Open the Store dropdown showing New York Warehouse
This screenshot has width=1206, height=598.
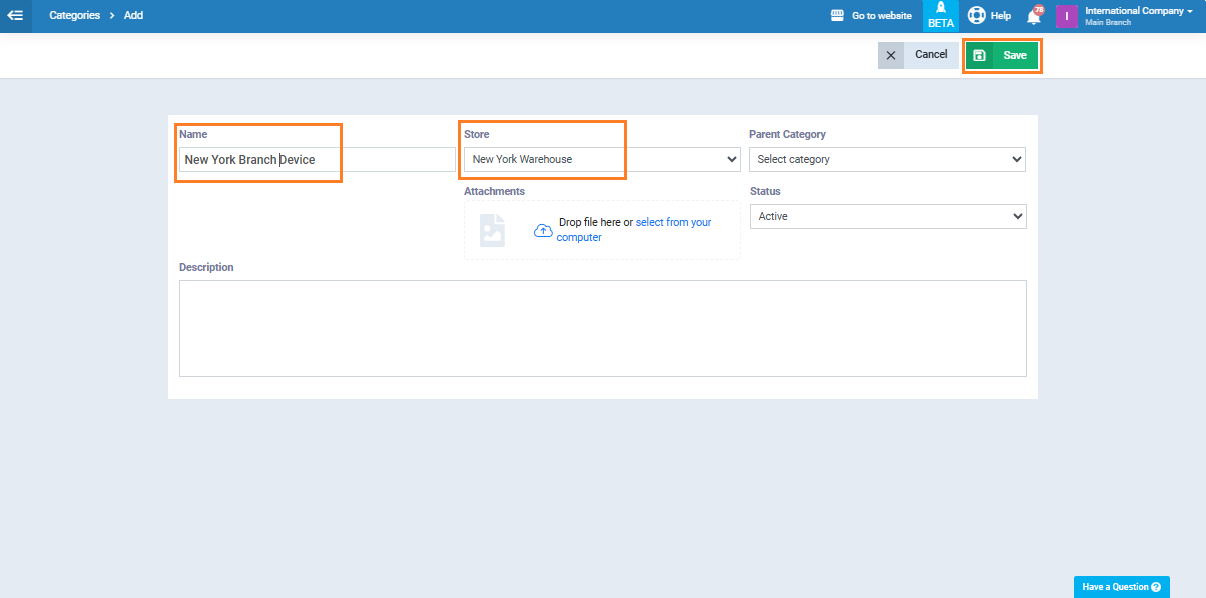pos(601,159)
